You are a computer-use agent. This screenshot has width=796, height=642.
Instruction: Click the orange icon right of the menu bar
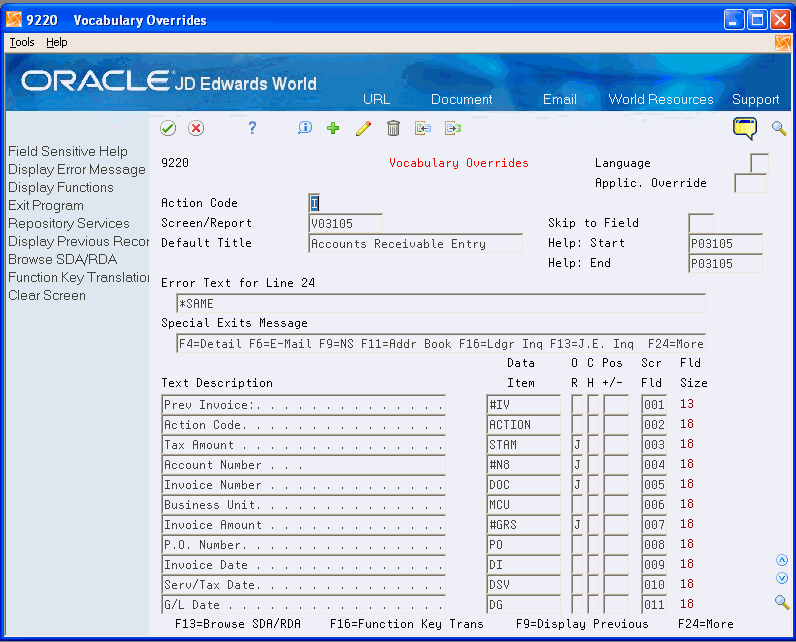782,43
